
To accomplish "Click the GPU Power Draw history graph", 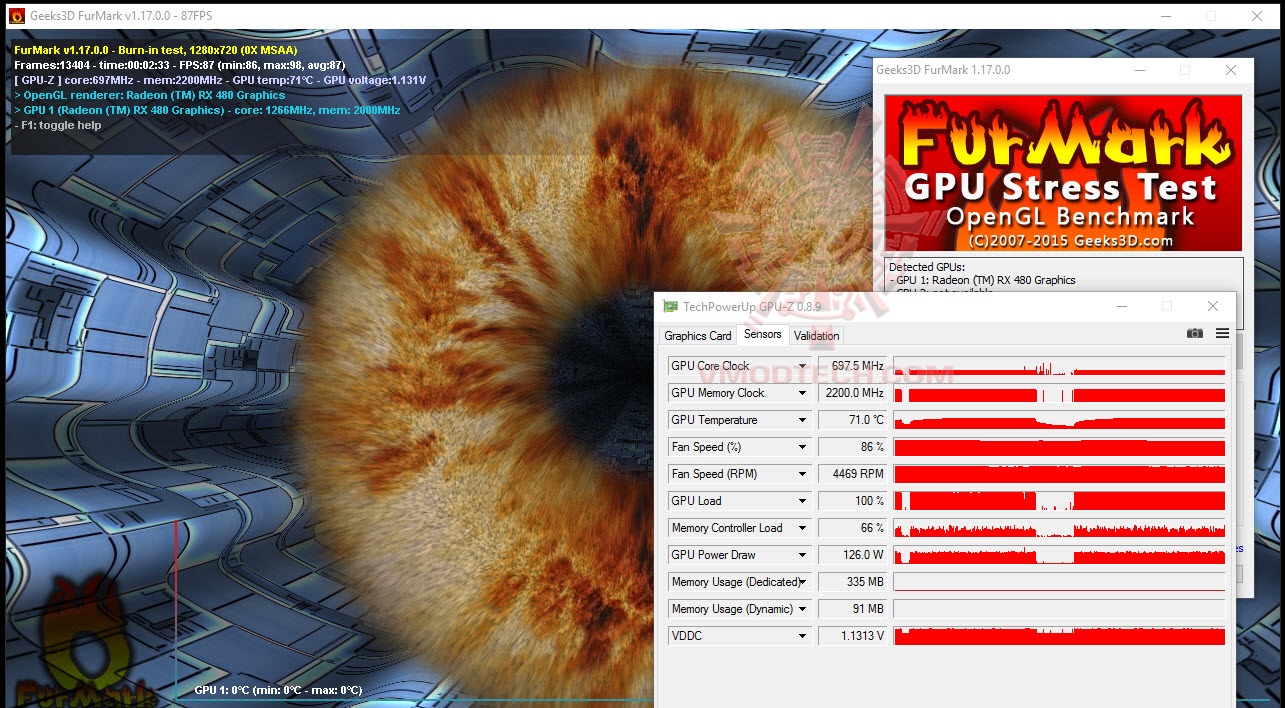I will pyautogui.click(x=1059, y=555).
